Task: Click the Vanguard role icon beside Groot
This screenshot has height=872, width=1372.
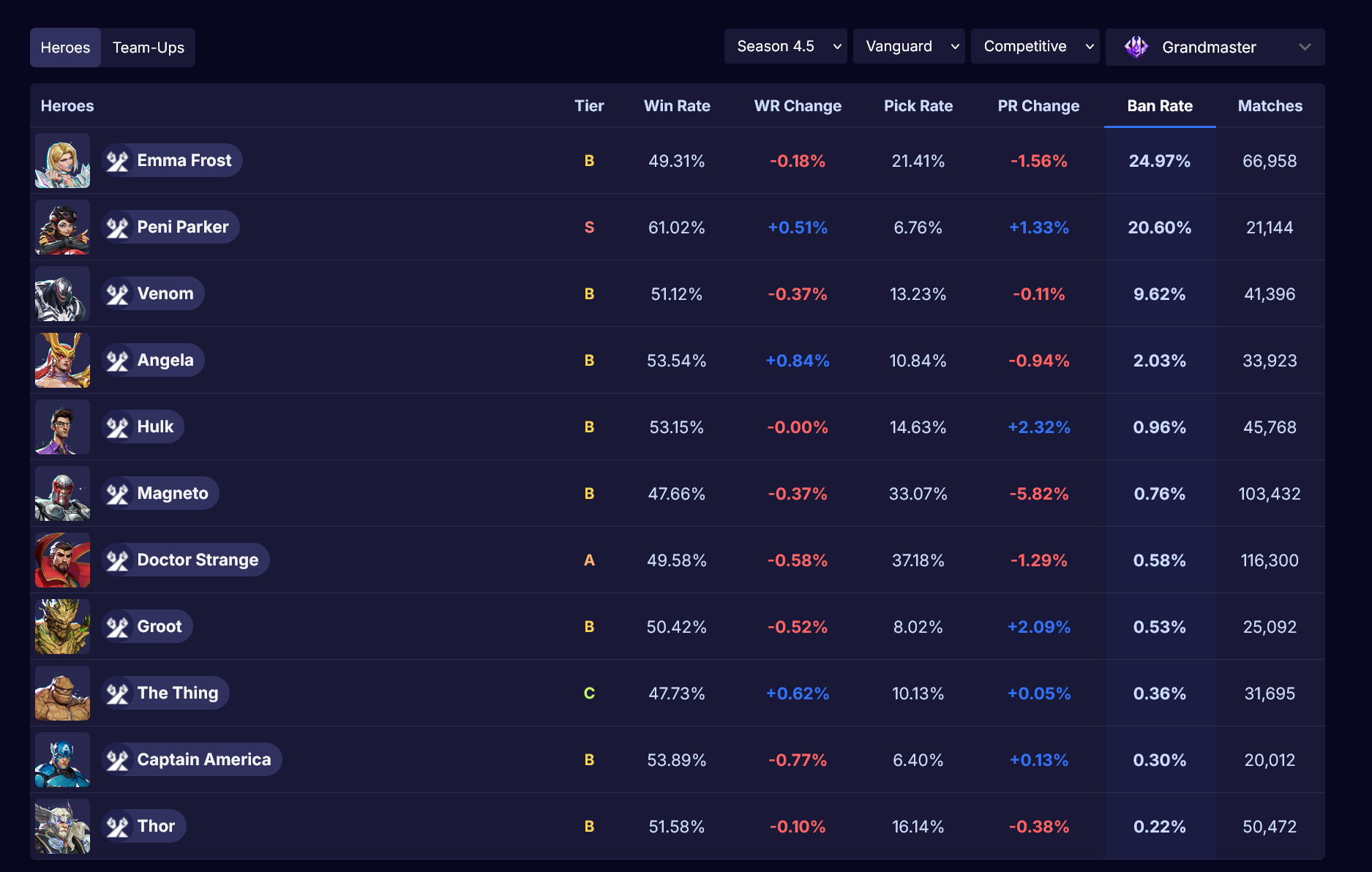Action: click(x=118, y=627)
